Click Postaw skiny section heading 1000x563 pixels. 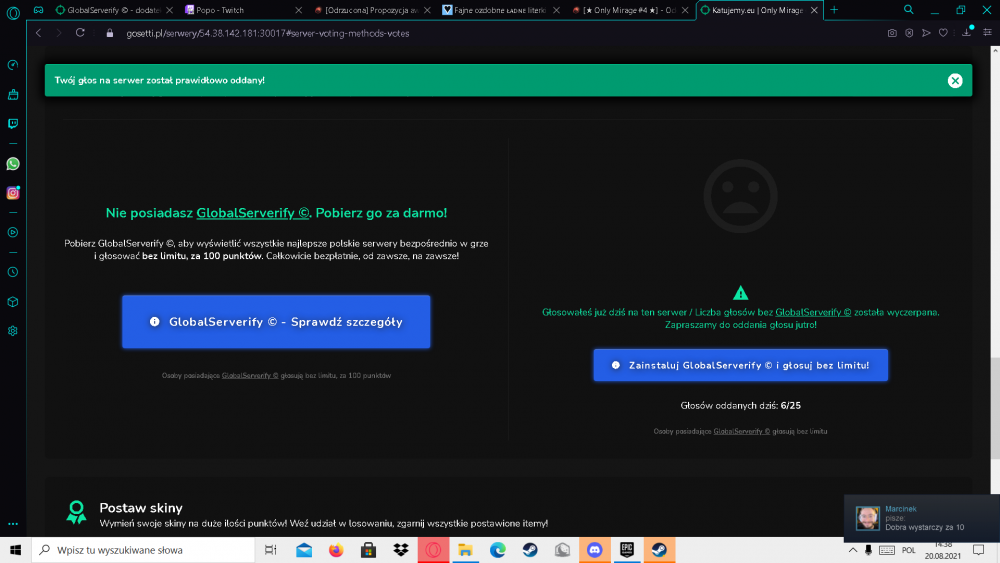coord(141,508)
